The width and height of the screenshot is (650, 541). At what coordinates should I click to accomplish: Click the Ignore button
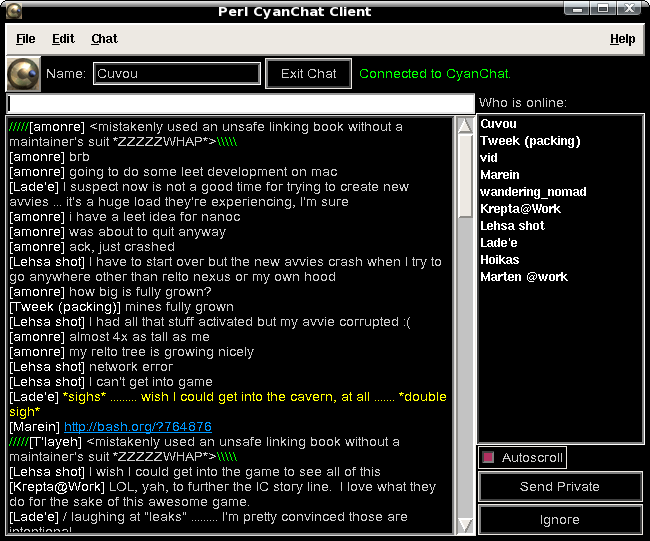click(x=560, y=519)
